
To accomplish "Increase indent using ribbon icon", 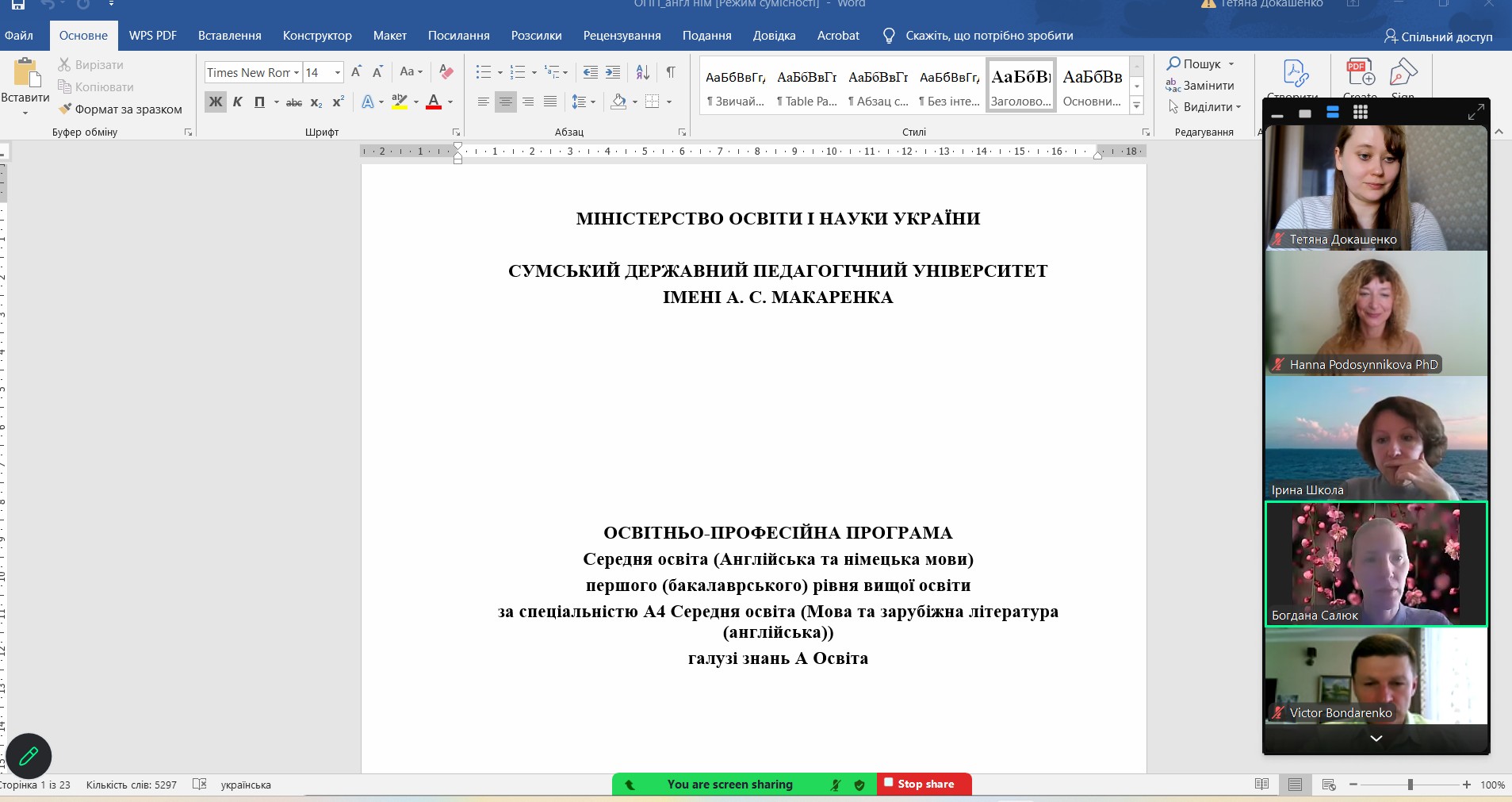I will 613,72.
